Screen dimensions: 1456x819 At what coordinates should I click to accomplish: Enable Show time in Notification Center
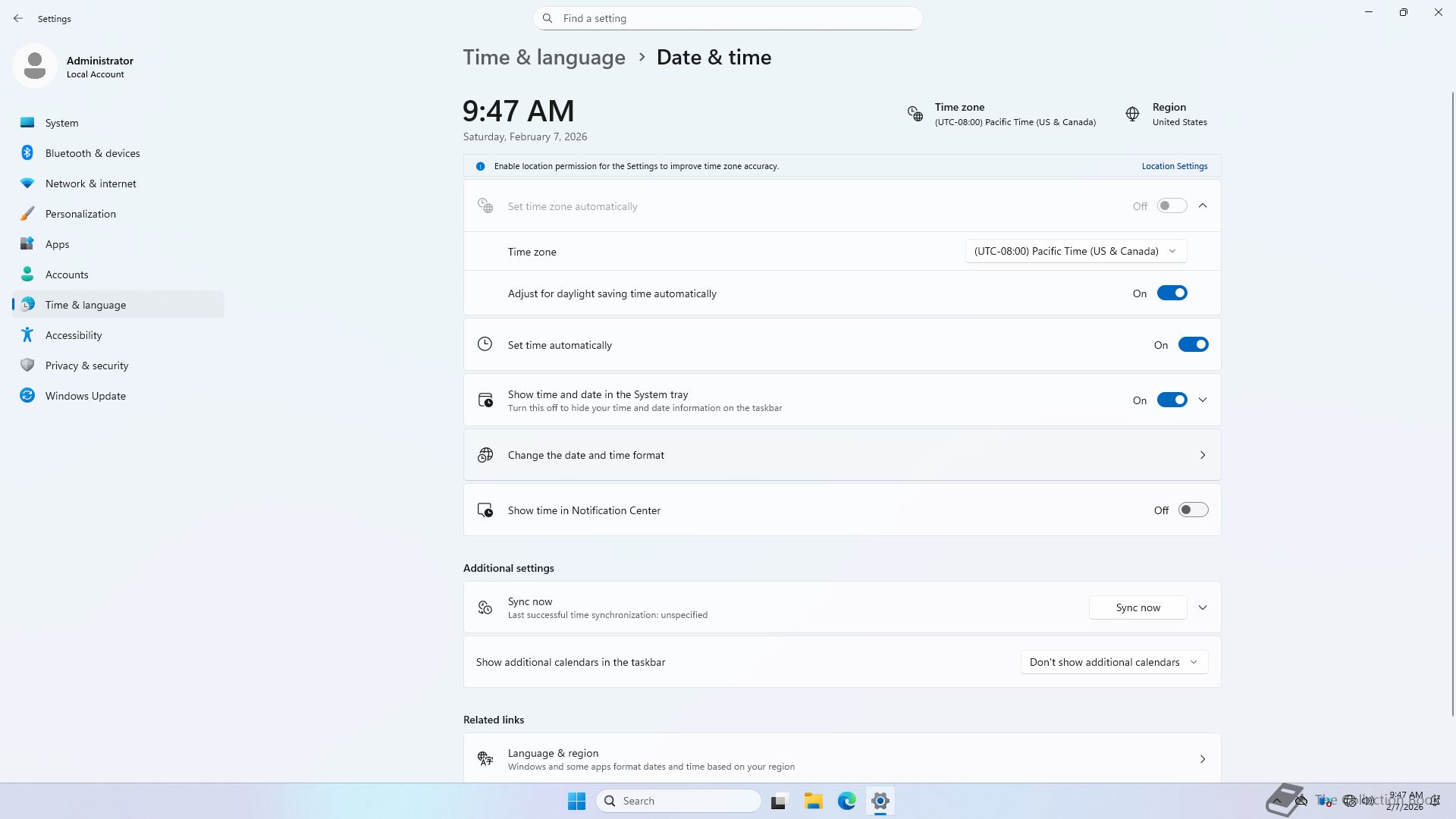[1193, 510]
